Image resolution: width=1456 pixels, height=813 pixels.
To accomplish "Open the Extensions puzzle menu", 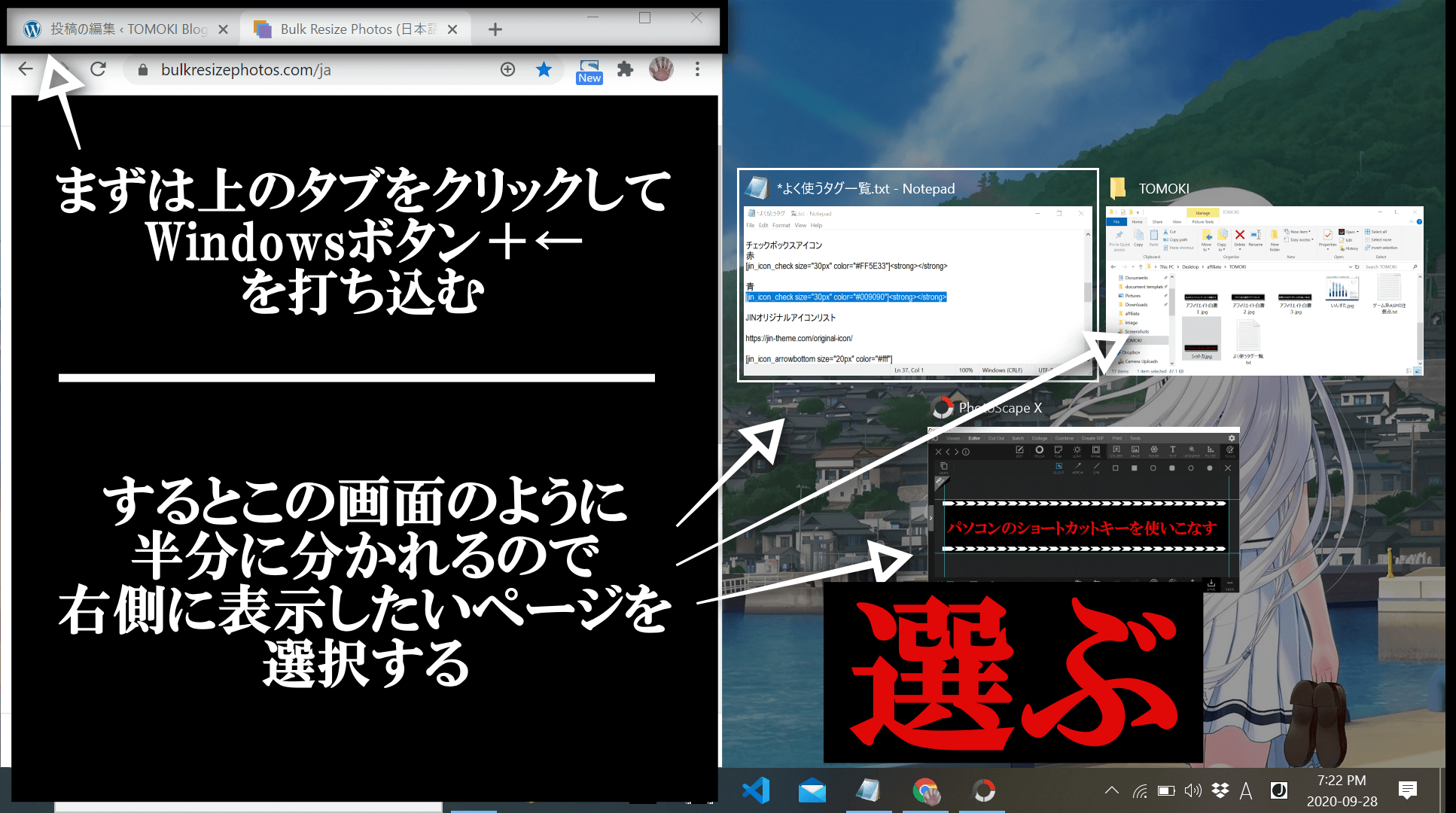I will [625, 69].
